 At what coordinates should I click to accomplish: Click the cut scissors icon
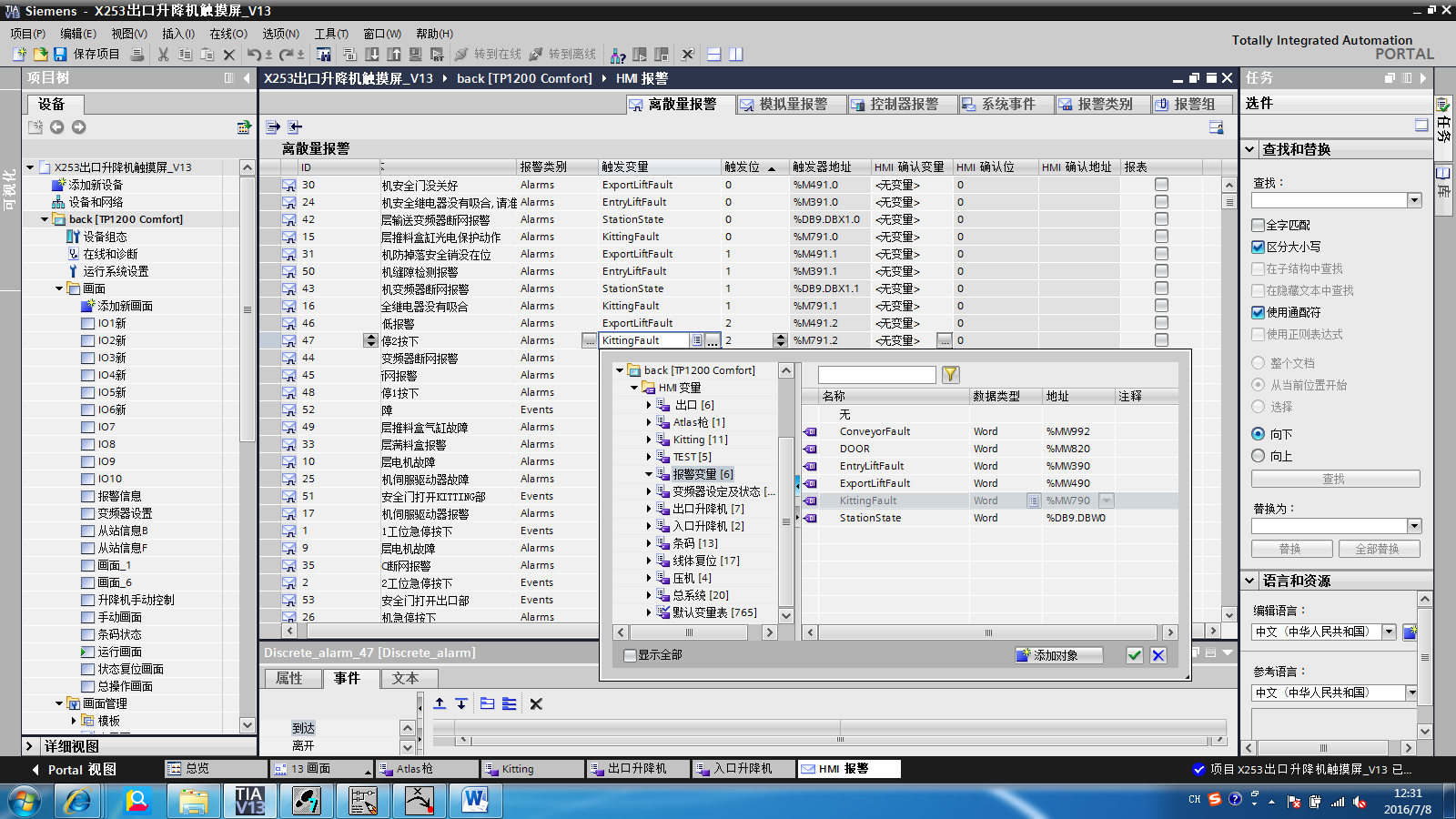pos(164,55)
